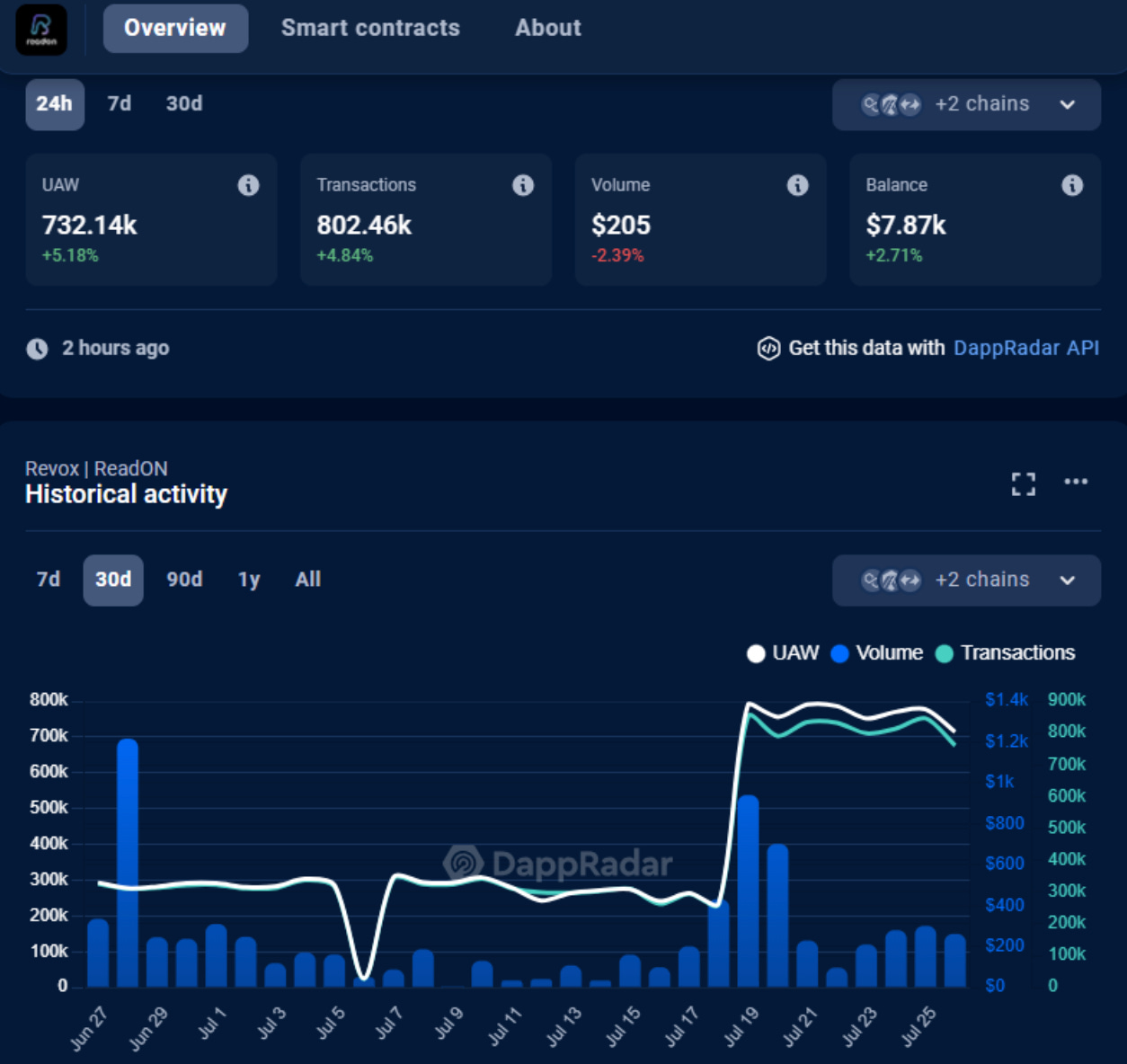Click the Jun 27 axis label

coord(88,1029)
